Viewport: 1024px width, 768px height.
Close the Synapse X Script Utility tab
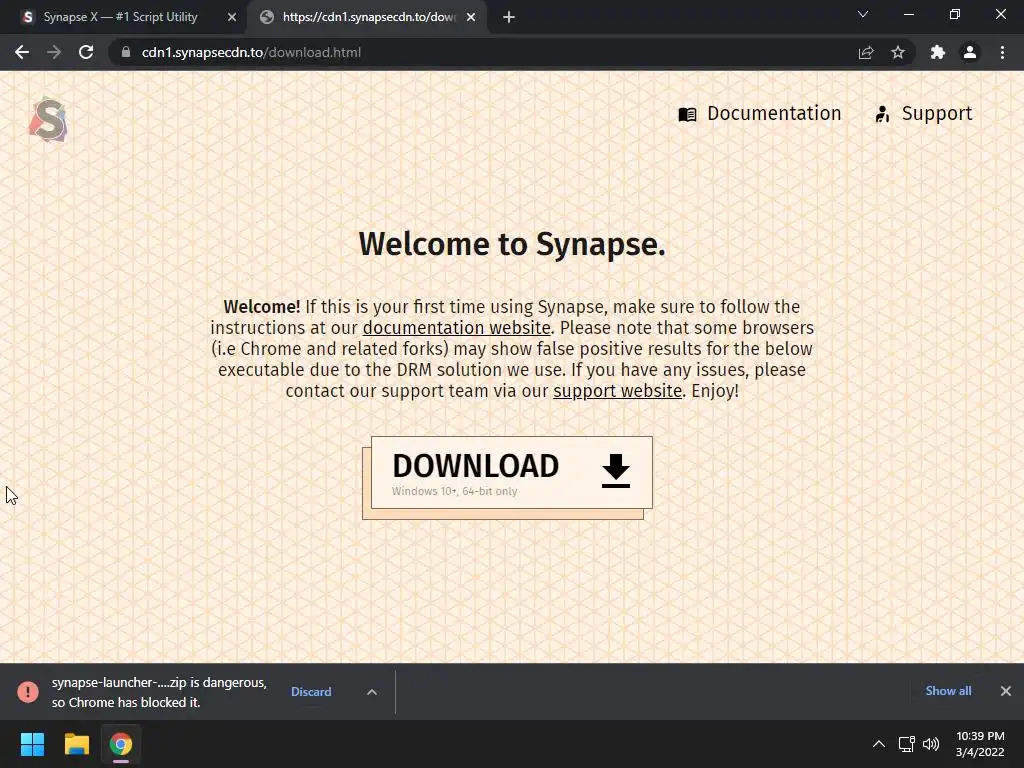[232, 17]
